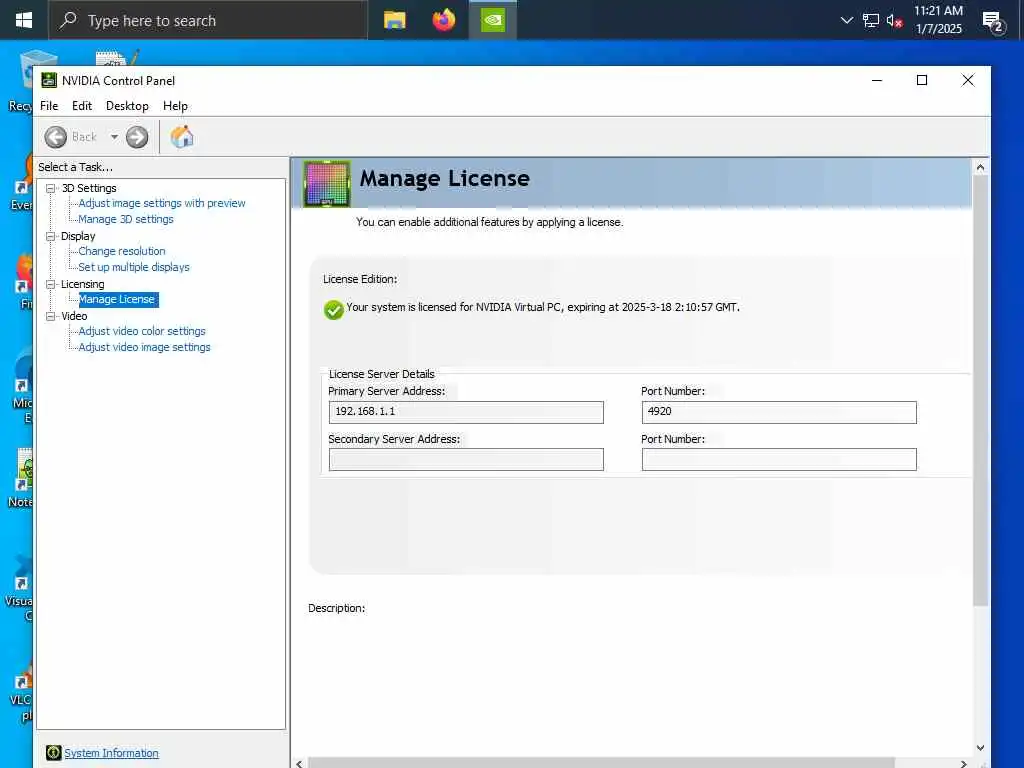Click the Video tree label
Viewport: 1024px width, 768px height.
[x=74, y=316]
